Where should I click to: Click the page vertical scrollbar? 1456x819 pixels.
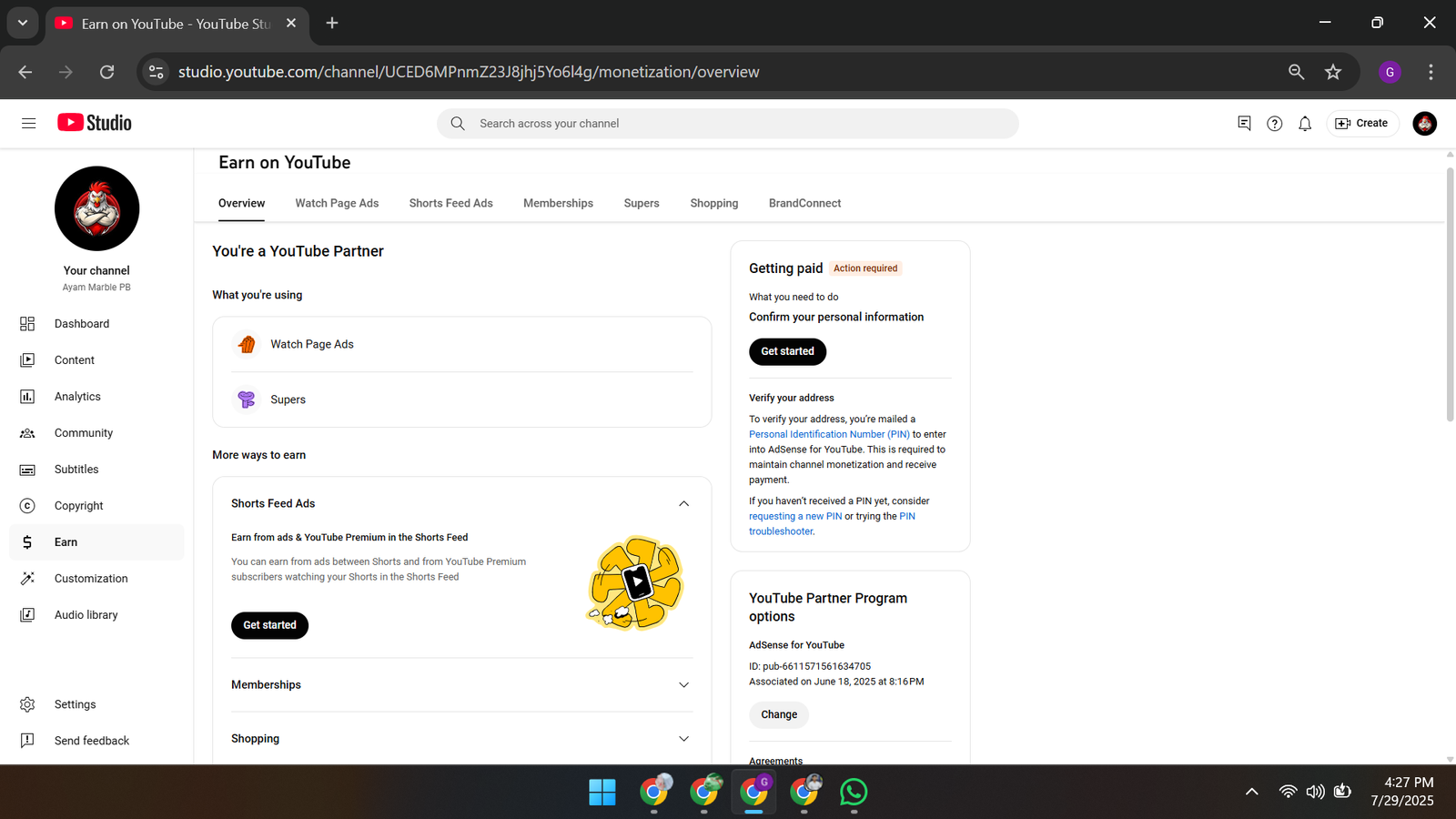[x=1451, y=295]
